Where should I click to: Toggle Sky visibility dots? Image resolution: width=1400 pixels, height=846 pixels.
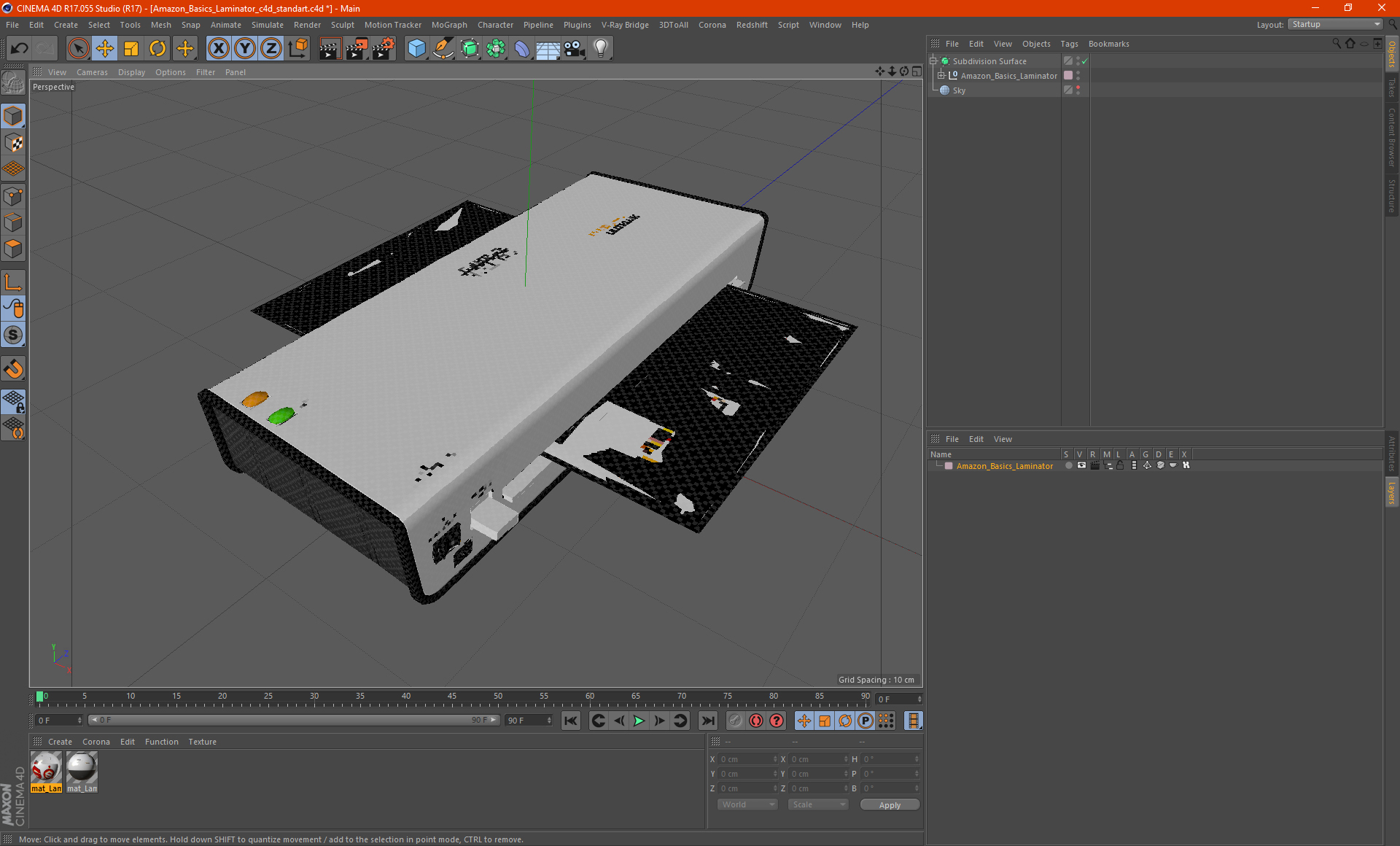tap(1078, 90)
